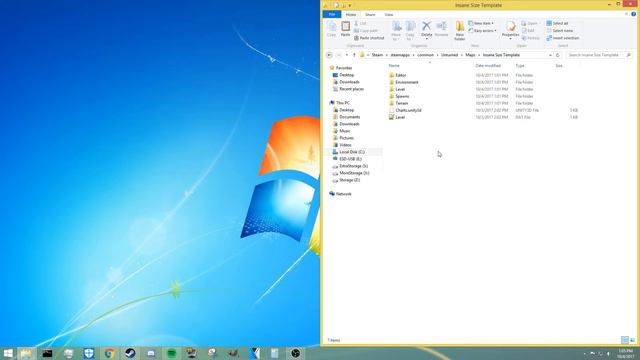Switch to the Details view icon in status bar

[624, 340]
